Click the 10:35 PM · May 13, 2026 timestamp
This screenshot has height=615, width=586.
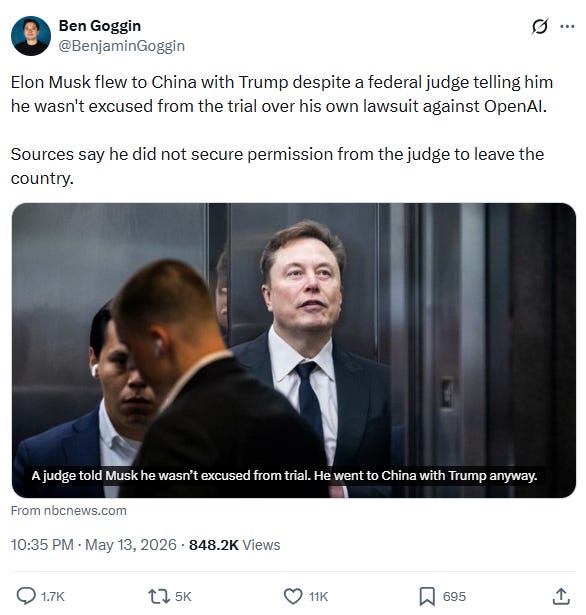tap(94, 545)
